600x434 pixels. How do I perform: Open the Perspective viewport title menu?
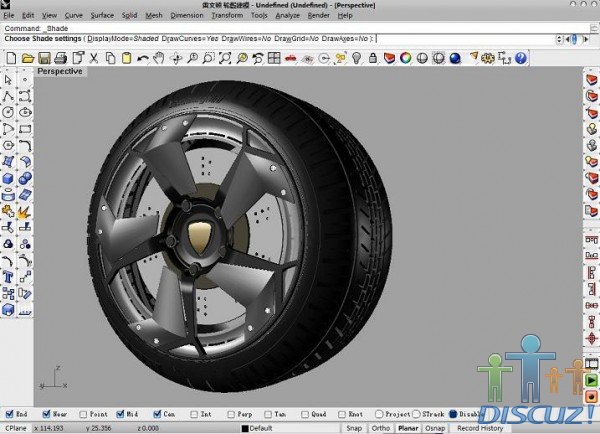[x=60, y=71]
